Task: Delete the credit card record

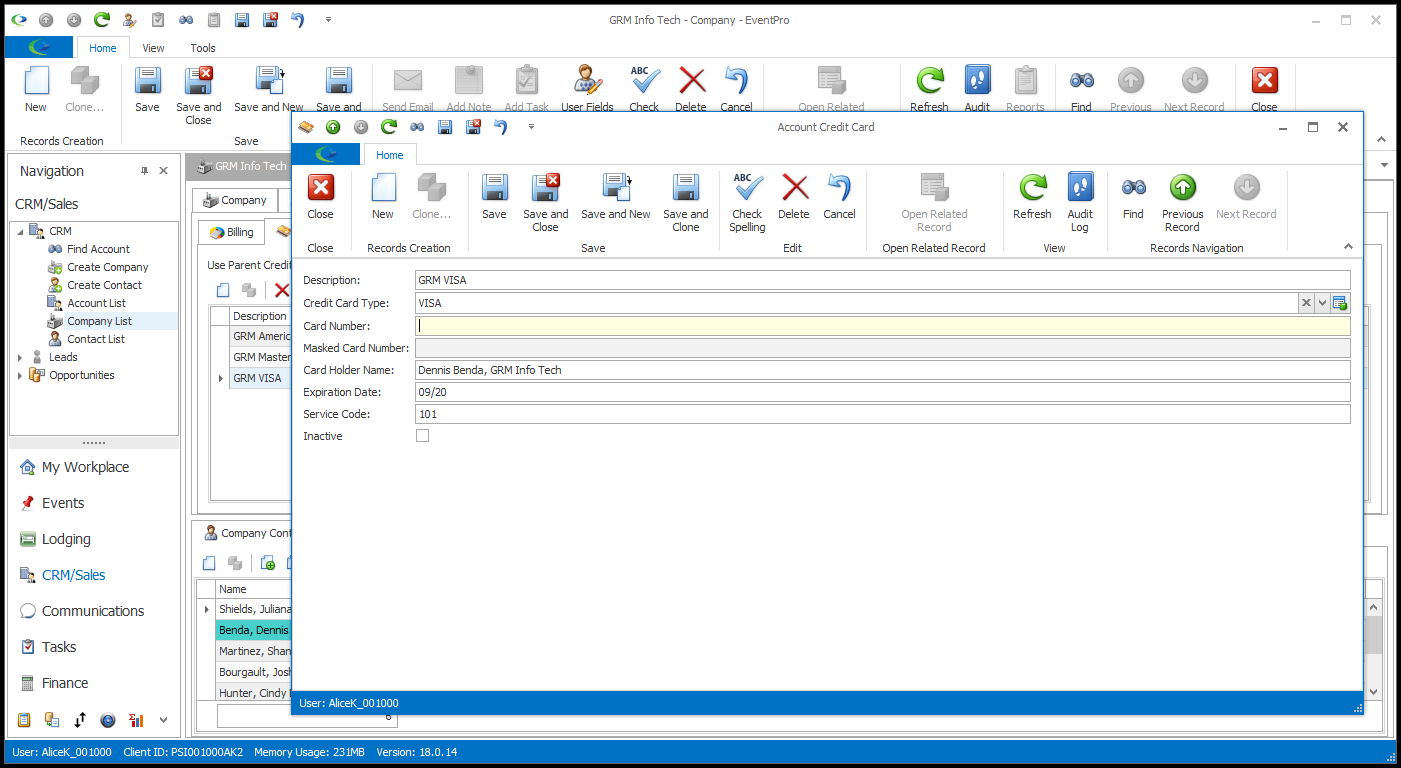Action: [794, 196]
